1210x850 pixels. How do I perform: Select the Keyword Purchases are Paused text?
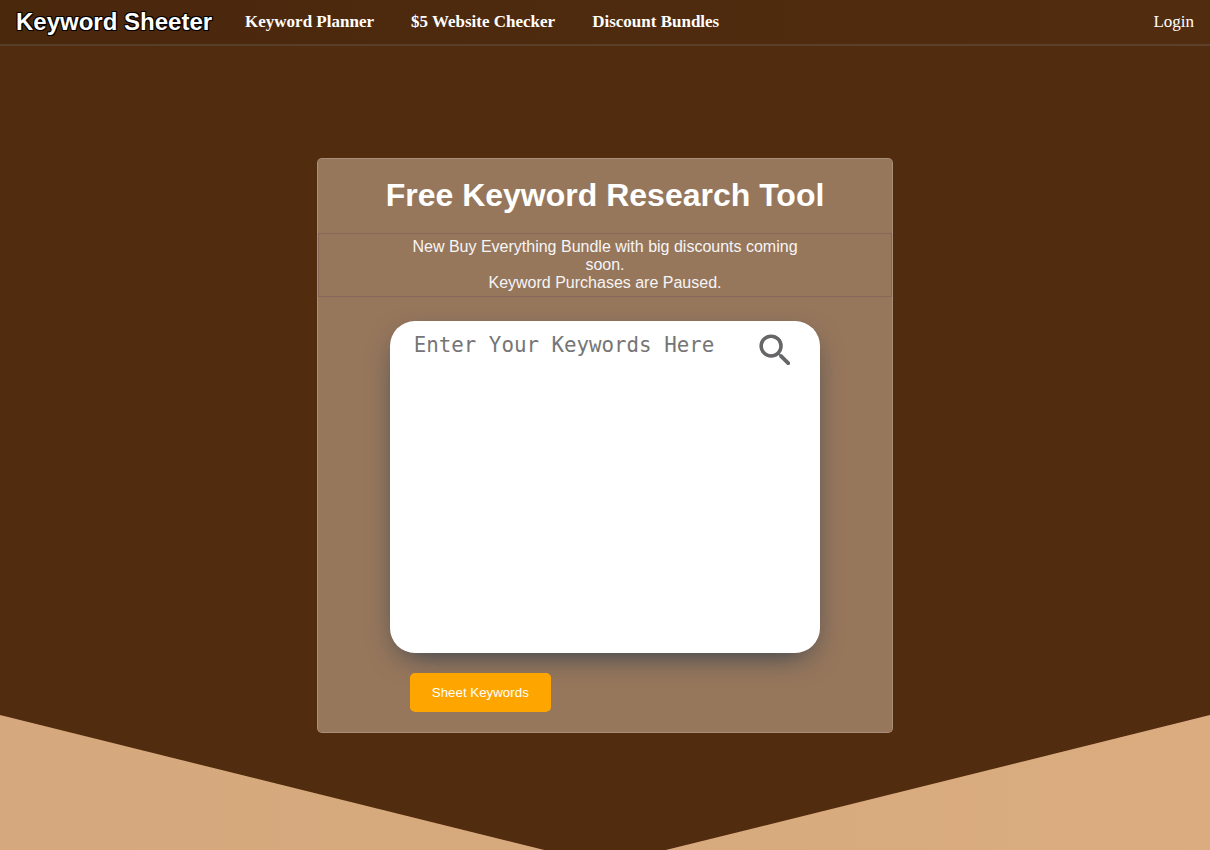(605, 283)
